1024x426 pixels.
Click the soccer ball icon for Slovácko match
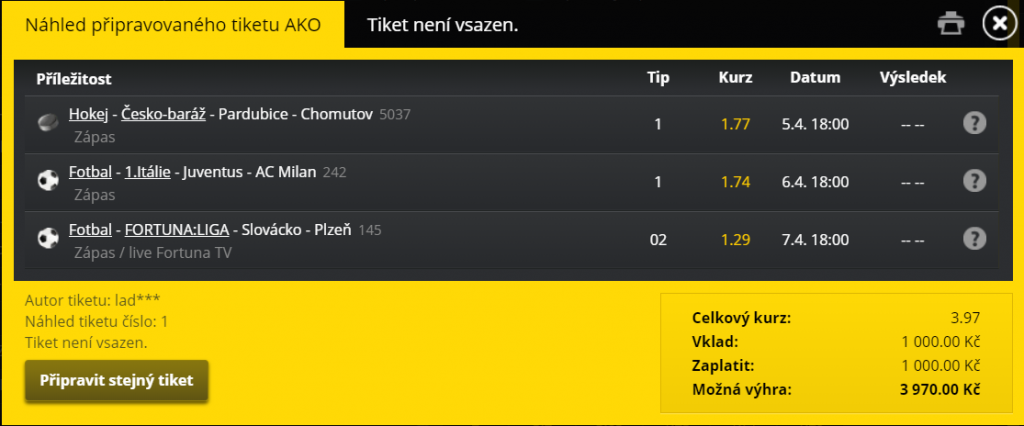(47, 239)
